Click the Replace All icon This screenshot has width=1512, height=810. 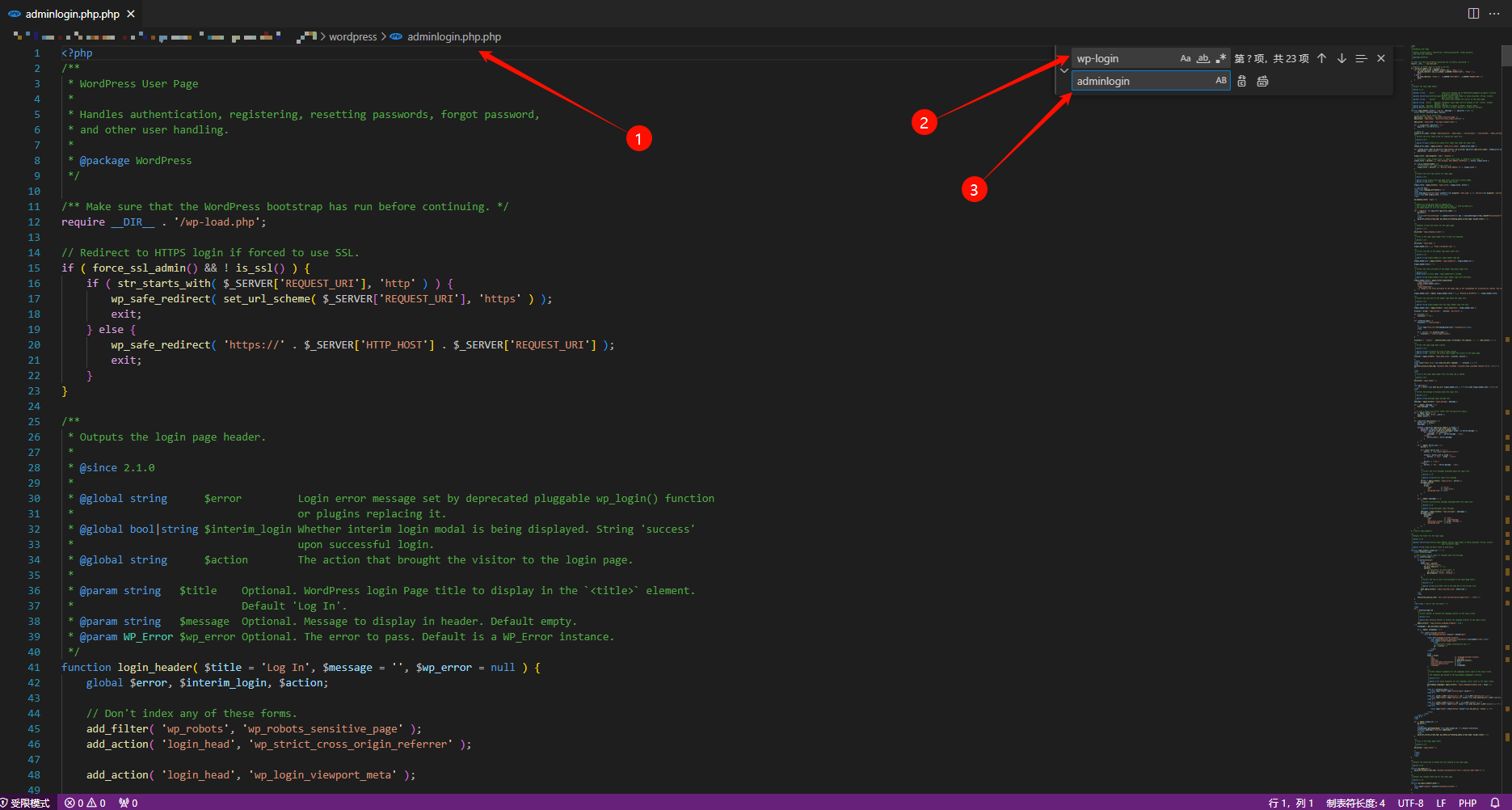[x=1262, y=81]
